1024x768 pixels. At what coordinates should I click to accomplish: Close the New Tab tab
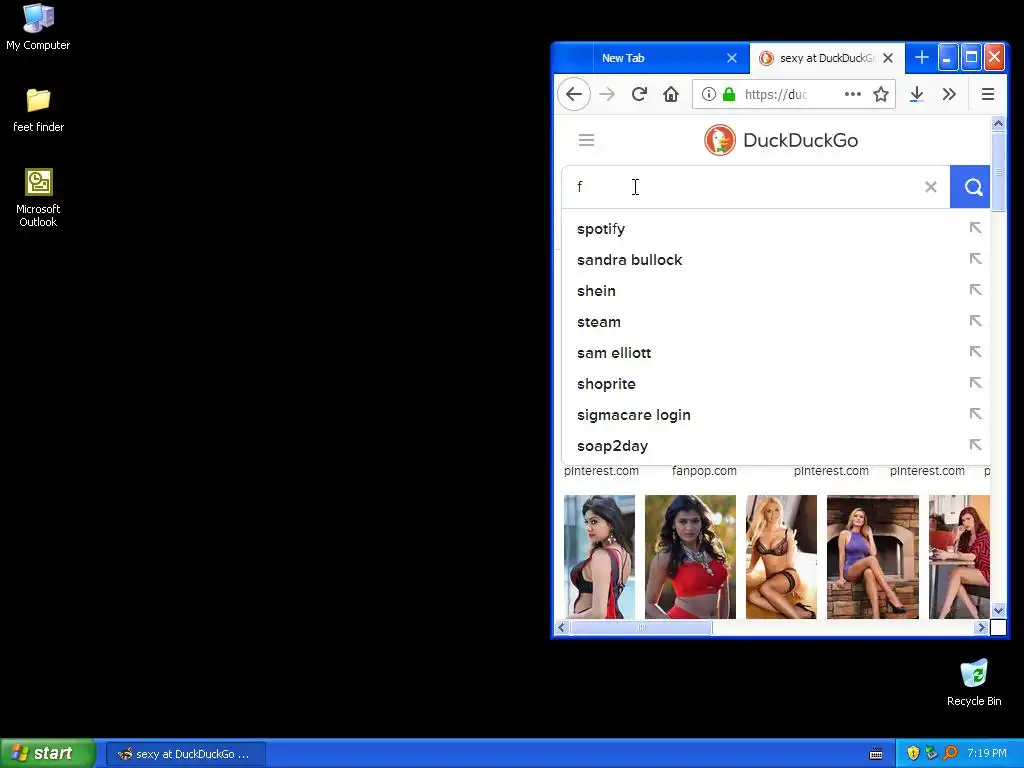point(732,58)
